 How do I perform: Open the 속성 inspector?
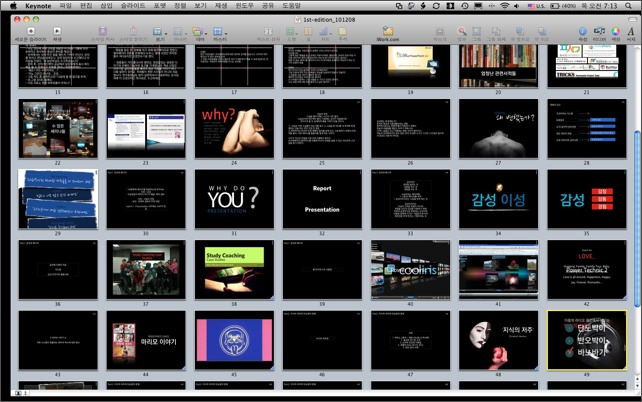[x=582, y=34]
